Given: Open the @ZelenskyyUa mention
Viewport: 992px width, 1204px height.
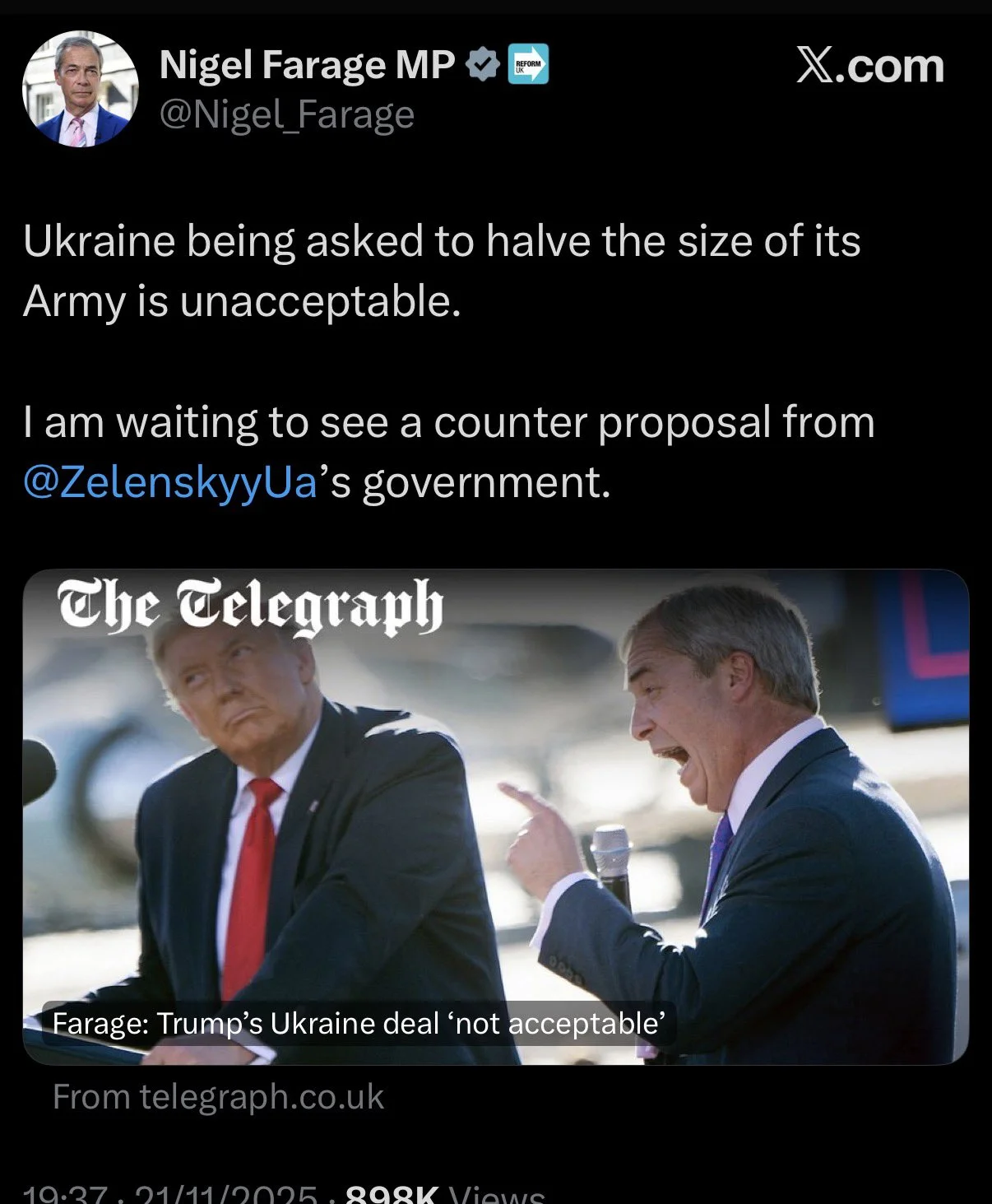Looking at the screenshot, I should click(x=170, y=482).
